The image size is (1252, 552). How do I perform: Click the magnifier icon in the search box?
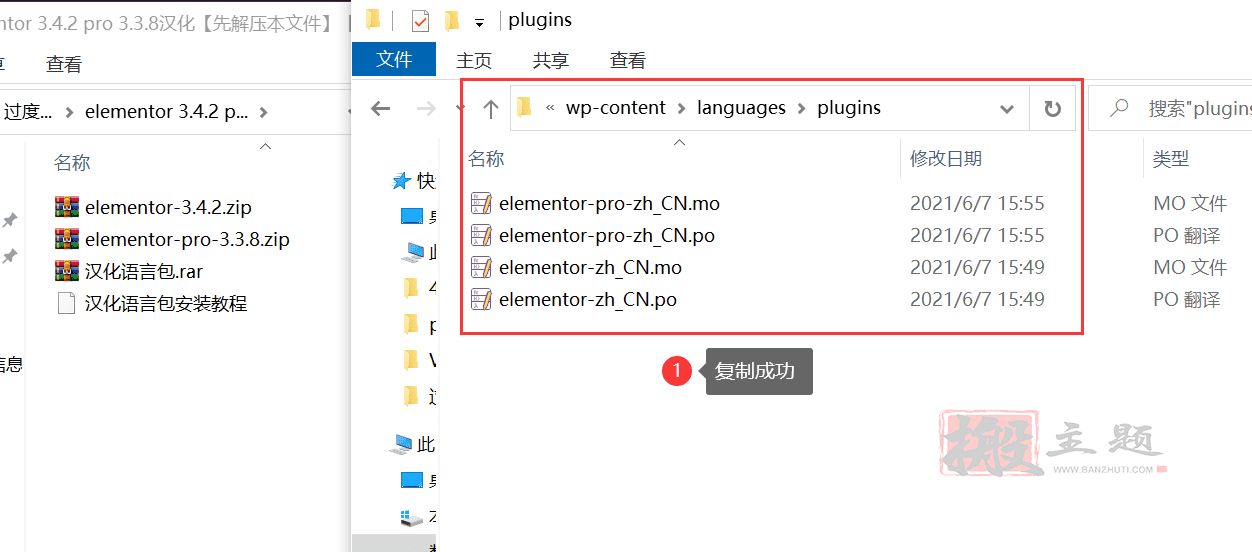tap(1119, 108)
